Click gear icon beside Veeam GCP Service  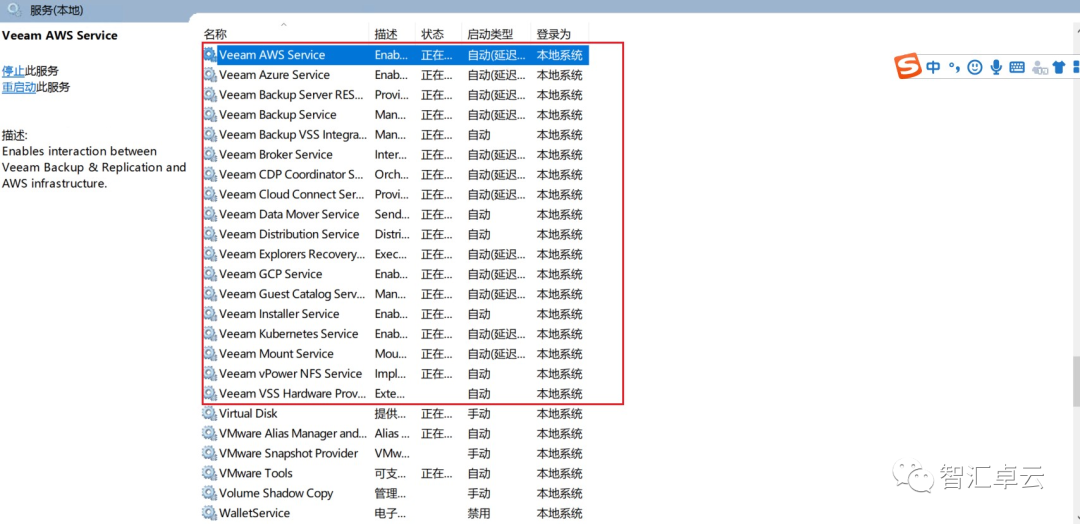[210, 274]
